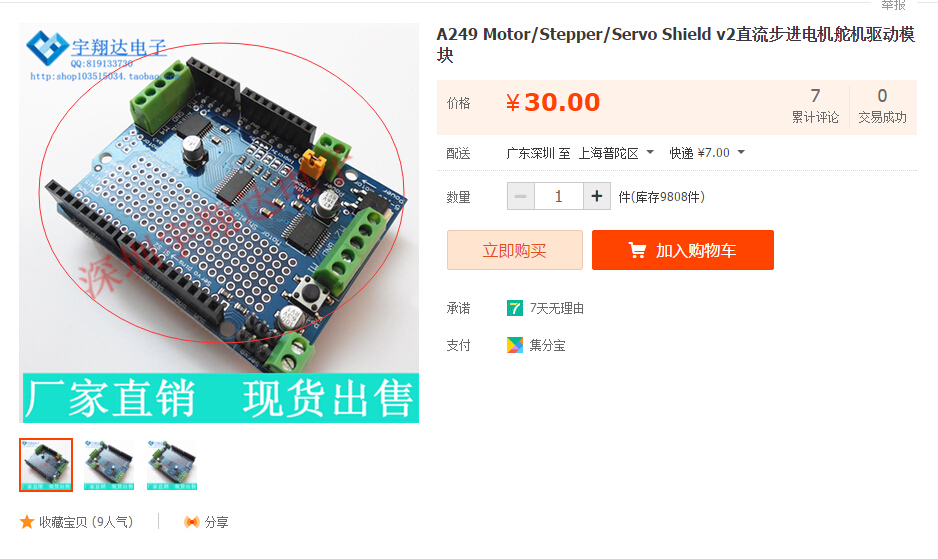Click the colorful 集分宝 payment icon

pyautogui.click(x=514, y=345)
